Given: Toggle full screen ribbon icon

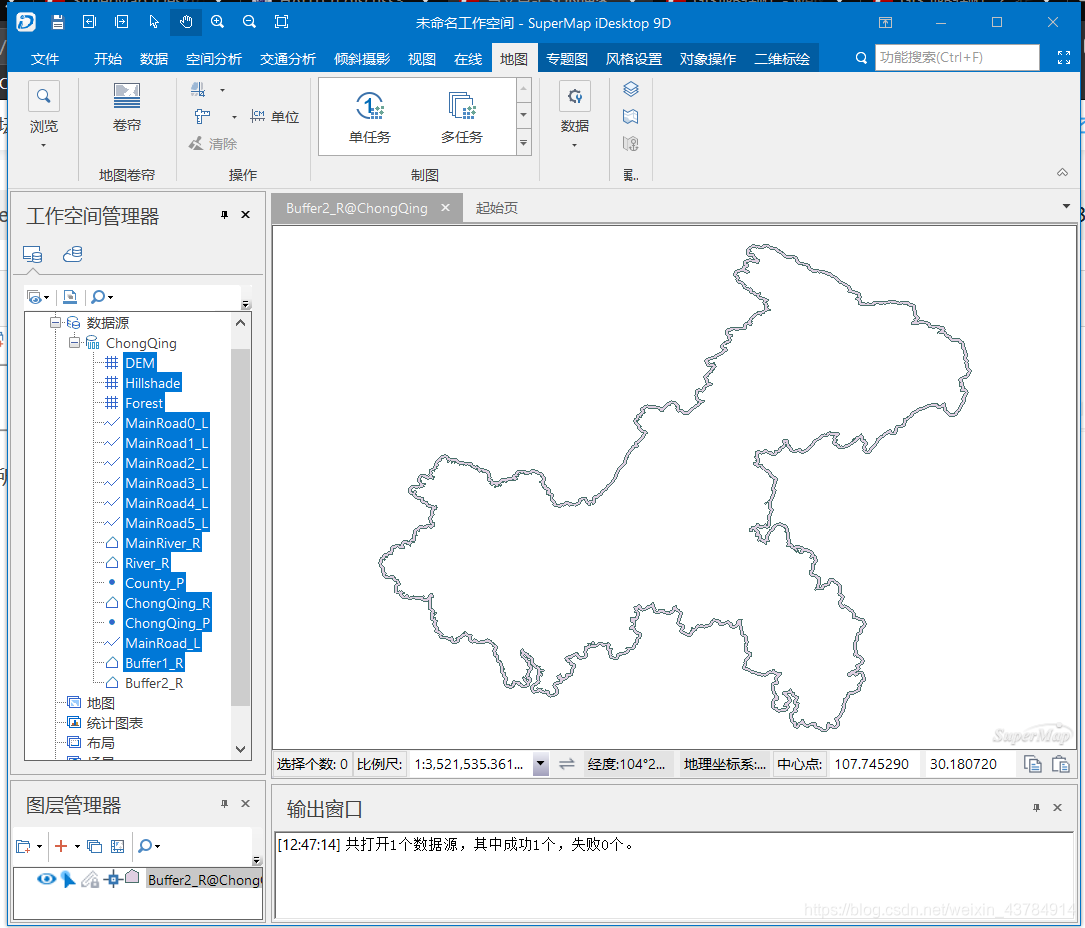Looking at the screenshot, I should [x=1064, y=57].
